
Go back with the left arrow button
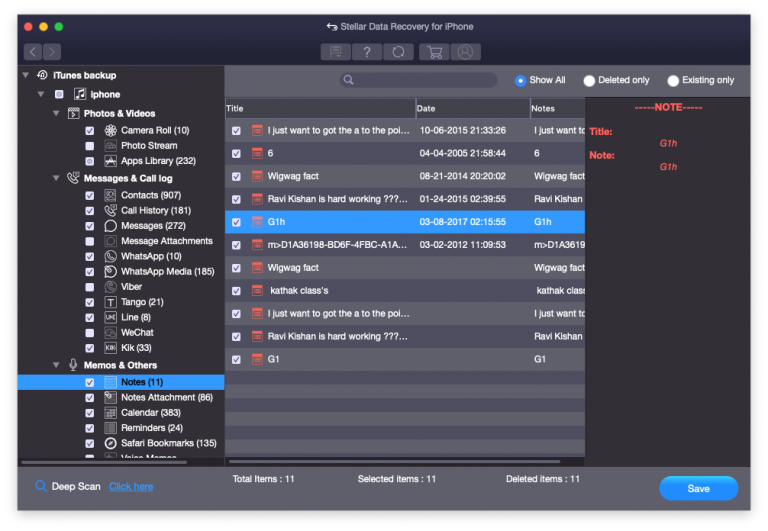(x=33, y=51)
